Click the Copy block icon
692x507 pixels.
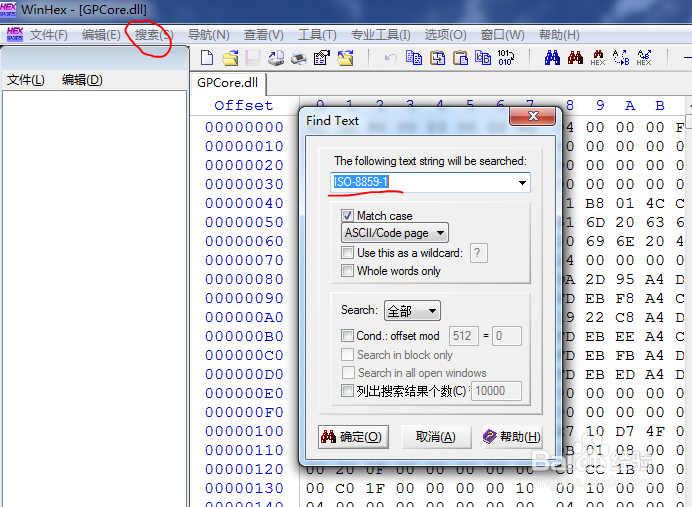(414, 58)
